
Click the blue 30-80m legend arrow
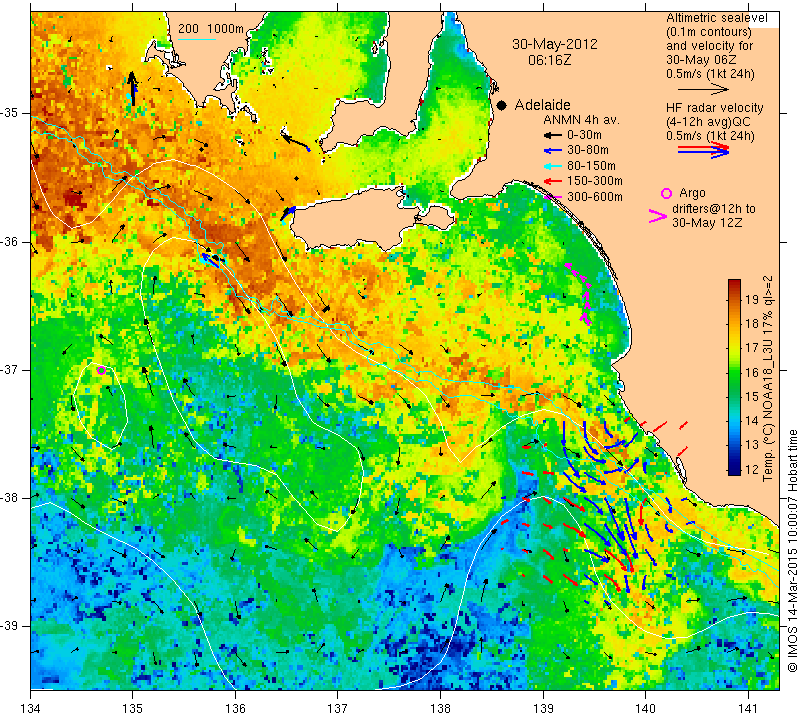[x=552, y=151]
